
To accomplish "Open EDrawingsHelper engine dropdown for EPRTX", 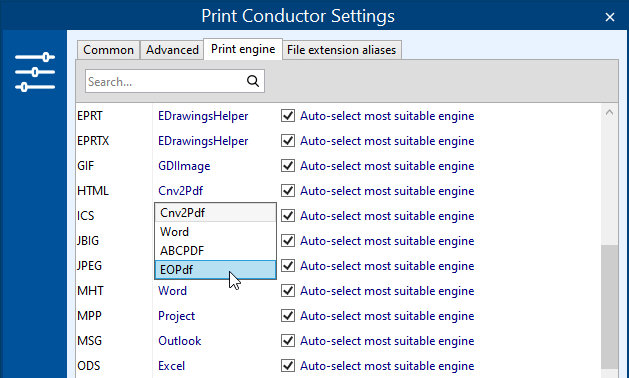I will pyautogui.click(x=203, y=141).
